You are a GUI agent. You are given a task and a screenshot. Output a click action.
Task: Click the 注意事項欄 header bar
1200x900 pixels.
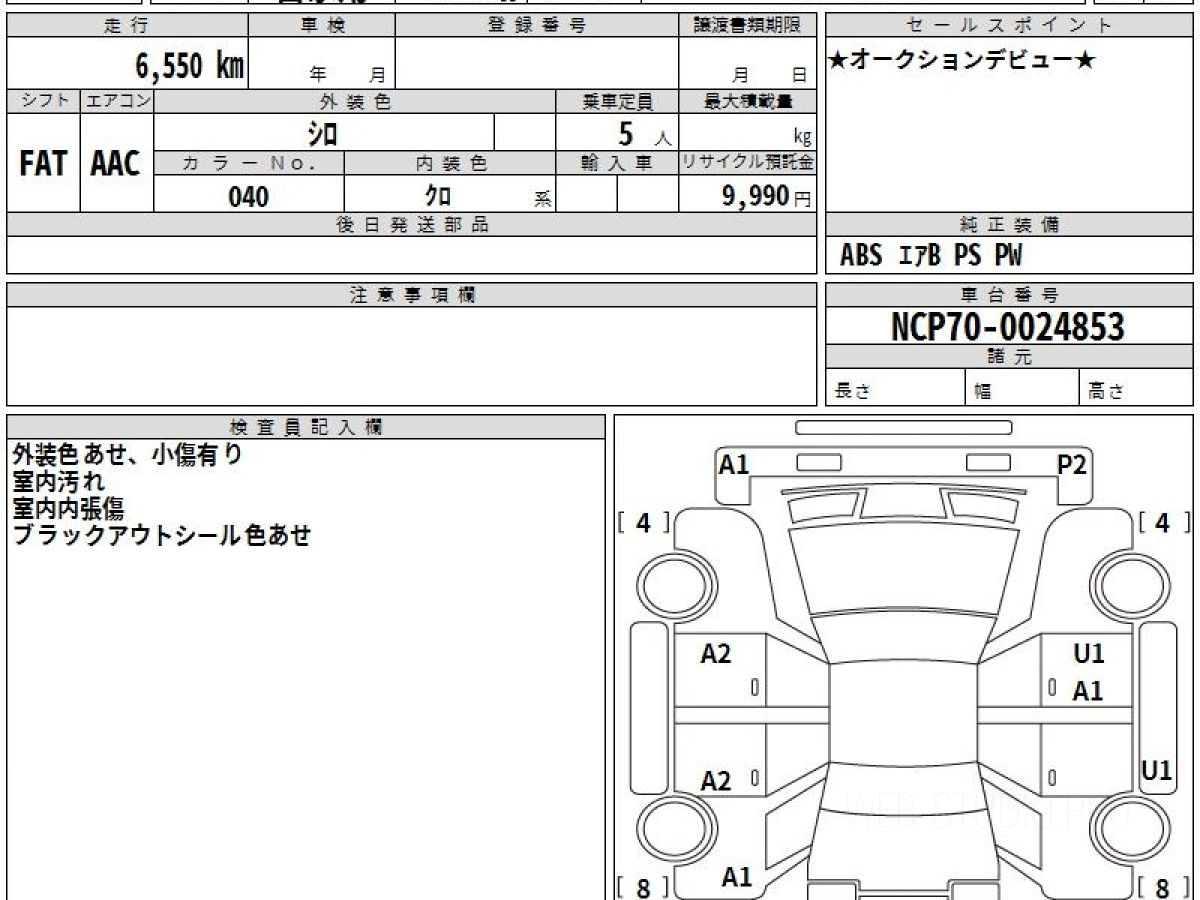click(411, 295)
